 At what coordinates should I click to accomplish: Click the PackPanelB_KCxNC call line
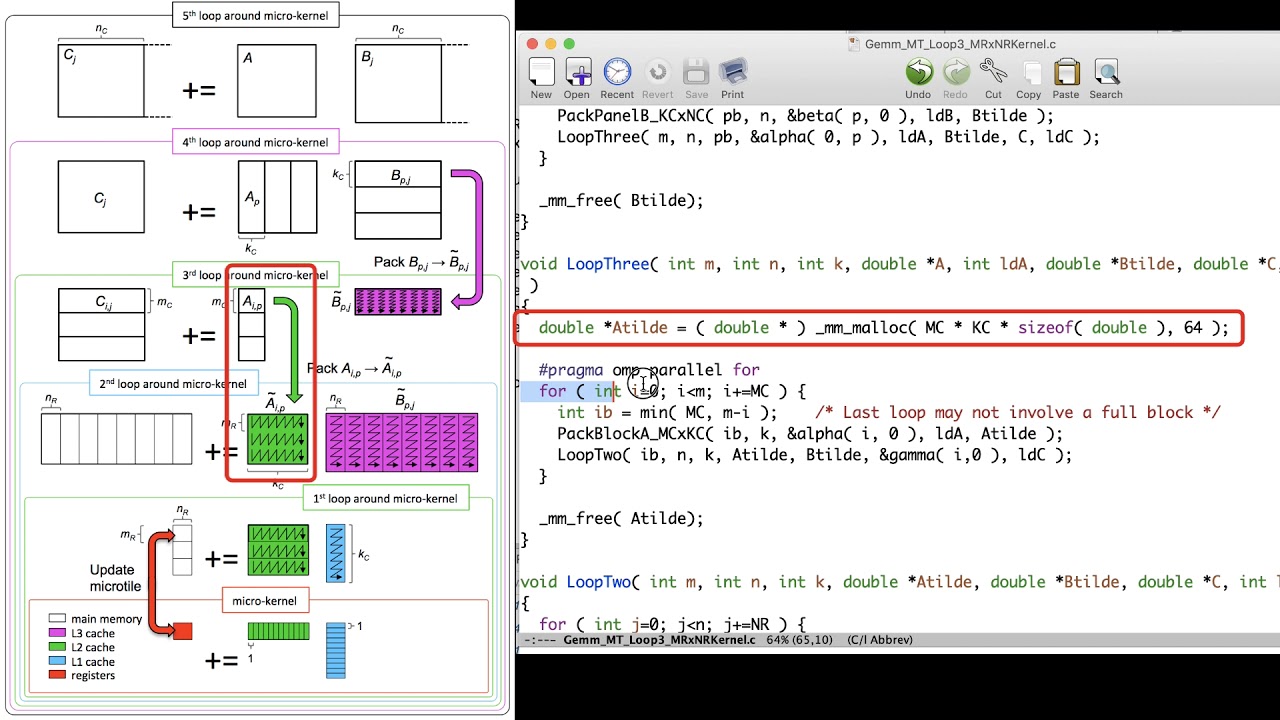point(806,116)
